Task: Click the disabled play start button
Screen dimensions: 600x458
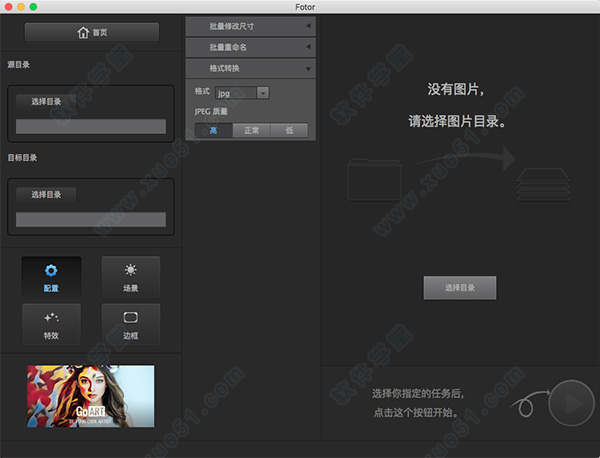Action: coord(571,403)
